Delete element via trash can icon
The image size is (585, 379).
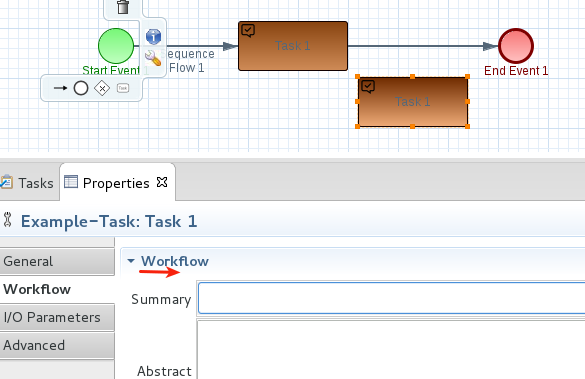(x=123, y=7)
